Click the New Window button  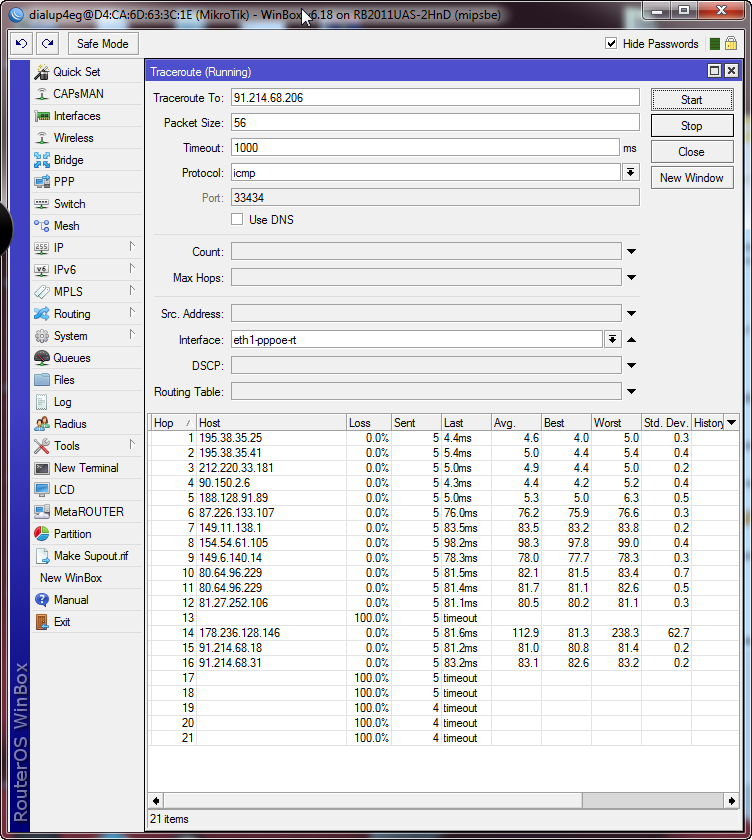tap(691, 178)
